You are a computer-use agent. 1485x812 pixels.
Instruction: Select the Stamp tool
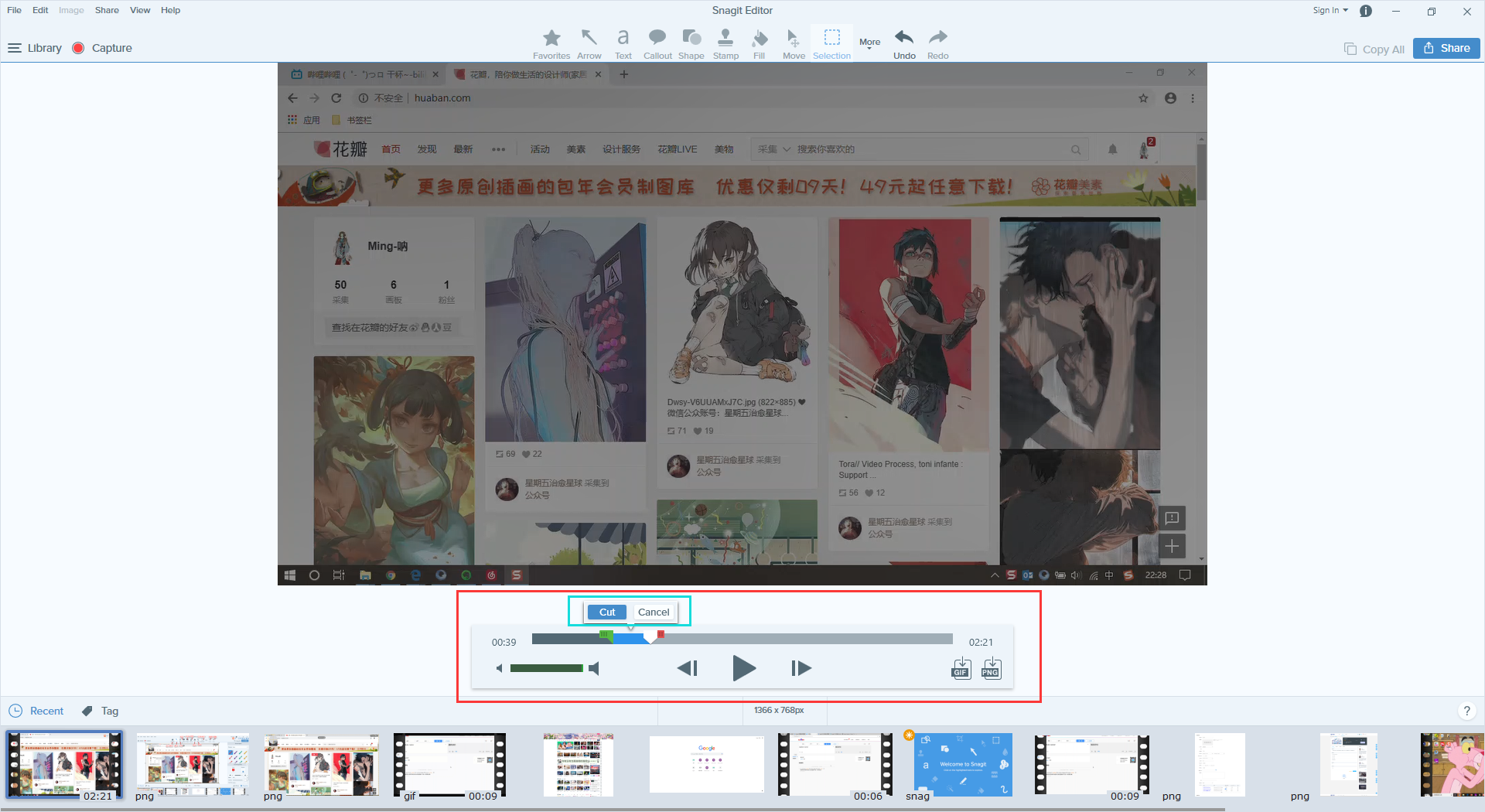pyautogui.click(x=725, y=43)
